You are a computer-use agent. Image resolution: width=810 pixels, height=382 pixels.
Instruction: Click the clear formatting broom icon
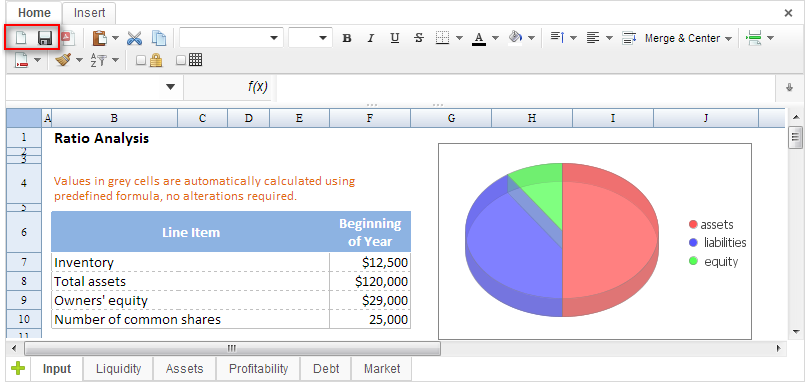point(63,60)
